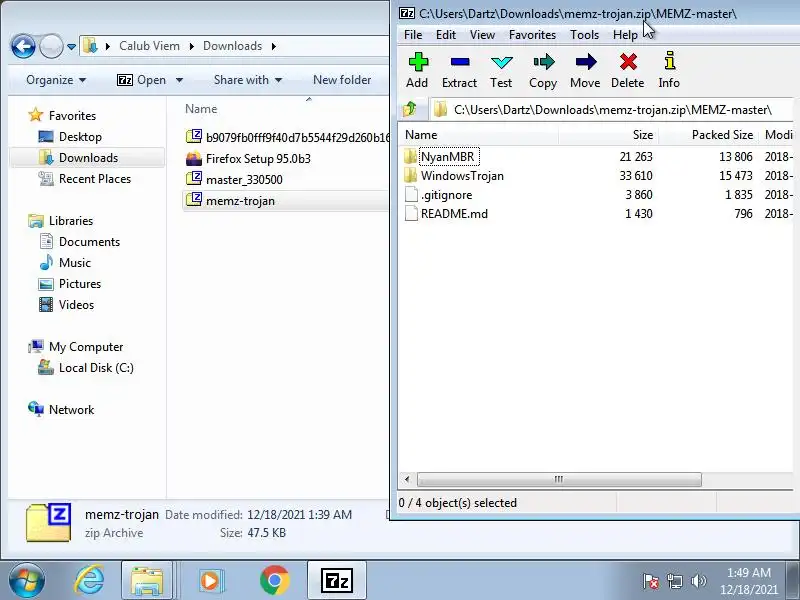Select the README.md file icon
800x600 pixels.
(x=411, y=213)
